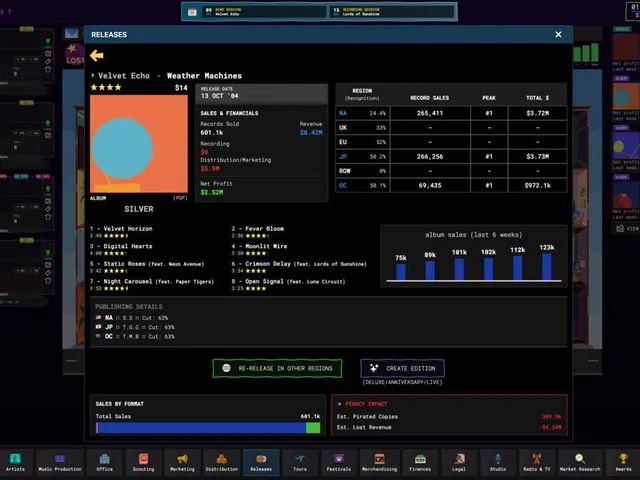Click 265,411 record sales cell
Viewport: 640px width, 480px height.
(430, 113)
